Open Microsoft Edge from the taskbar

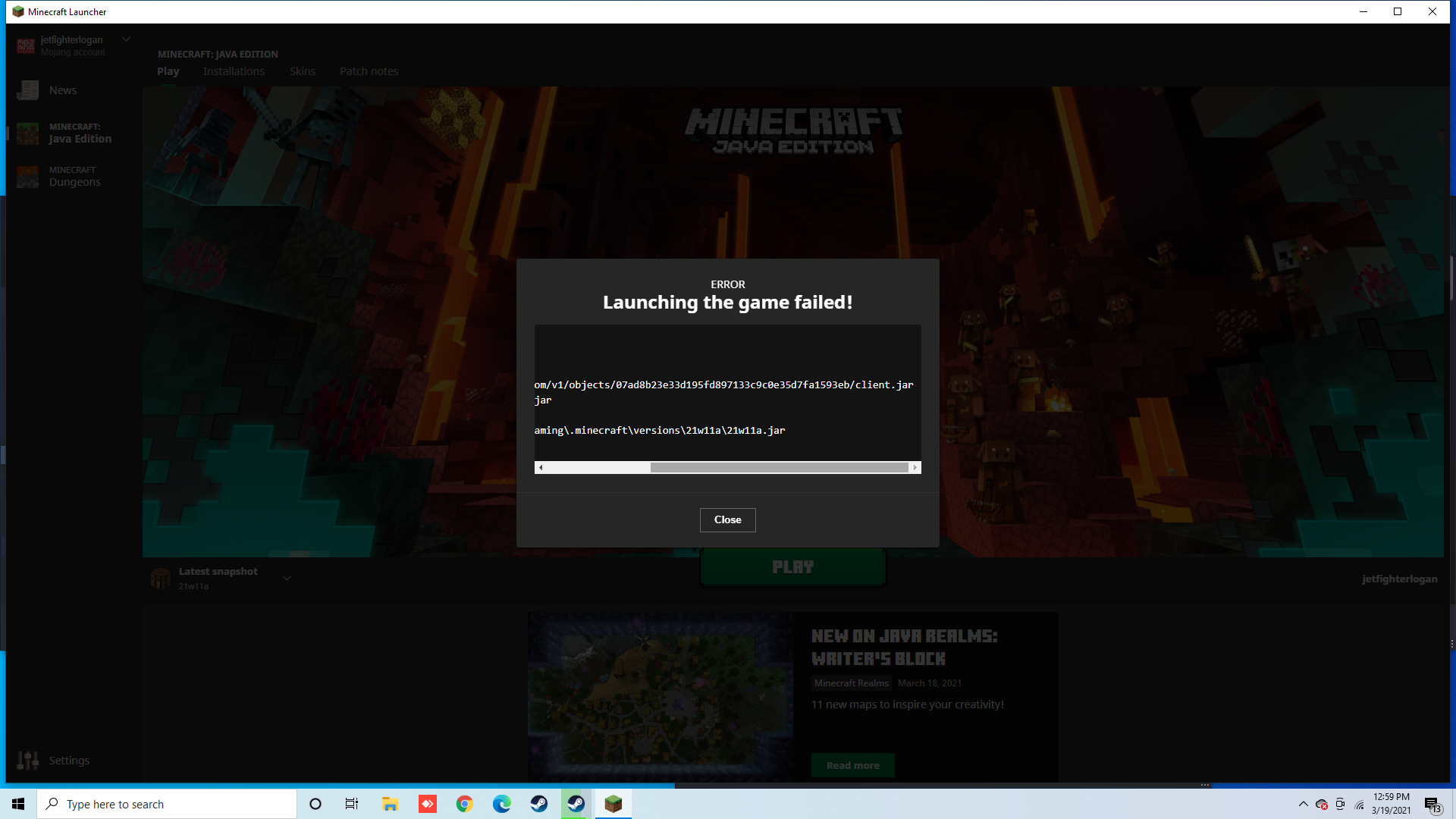(x=502, y=804)
